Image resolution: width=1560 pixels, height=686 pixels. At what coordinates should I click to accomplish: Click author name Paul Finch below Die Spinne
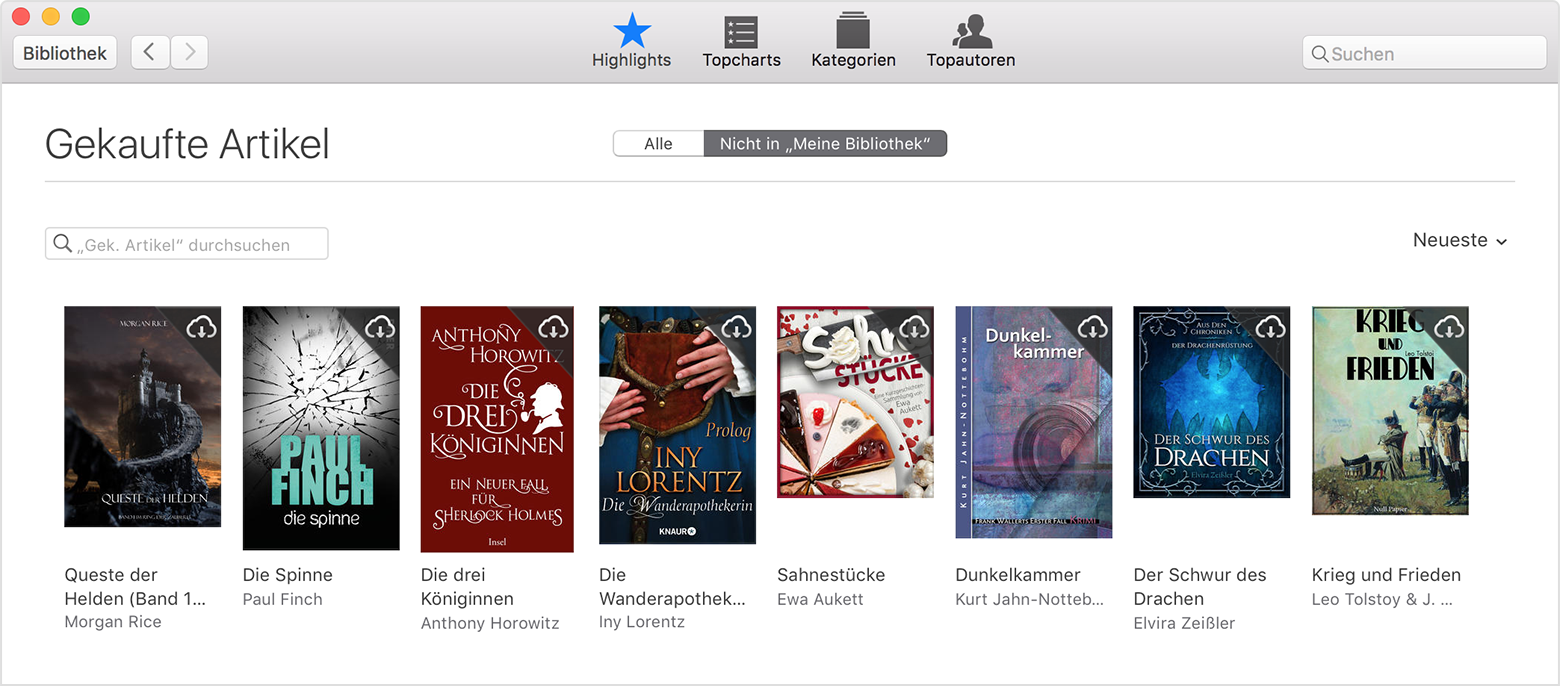283,599
